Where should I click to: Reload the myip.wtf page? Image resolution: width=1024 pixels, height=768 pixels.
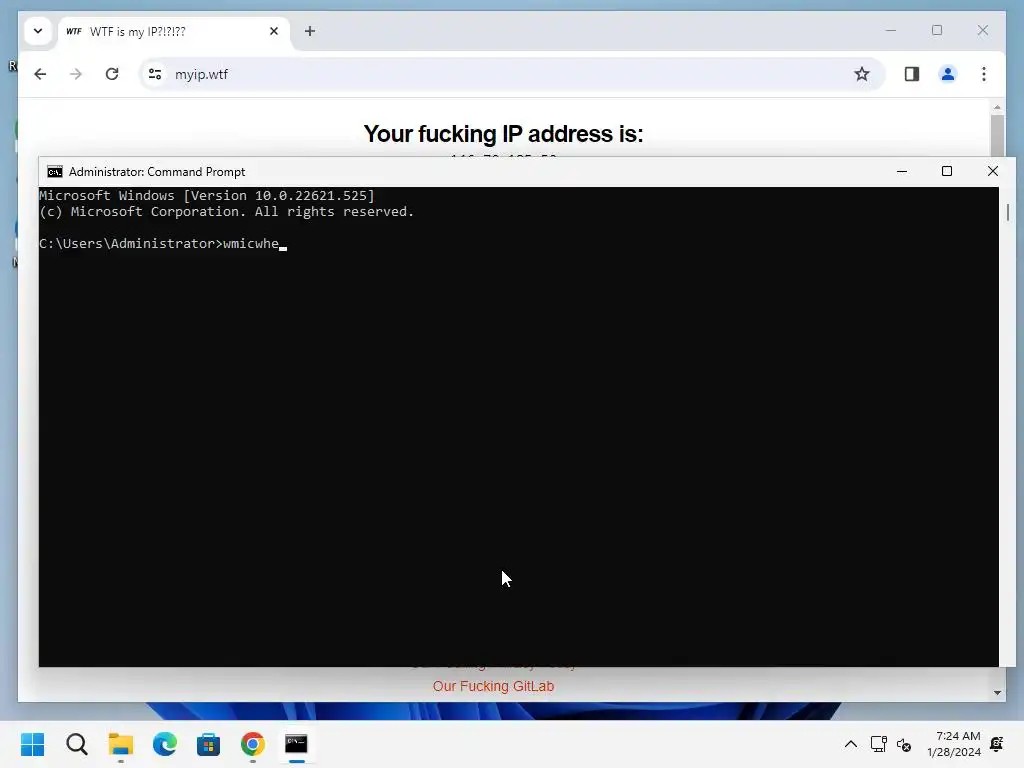[112, 74]
